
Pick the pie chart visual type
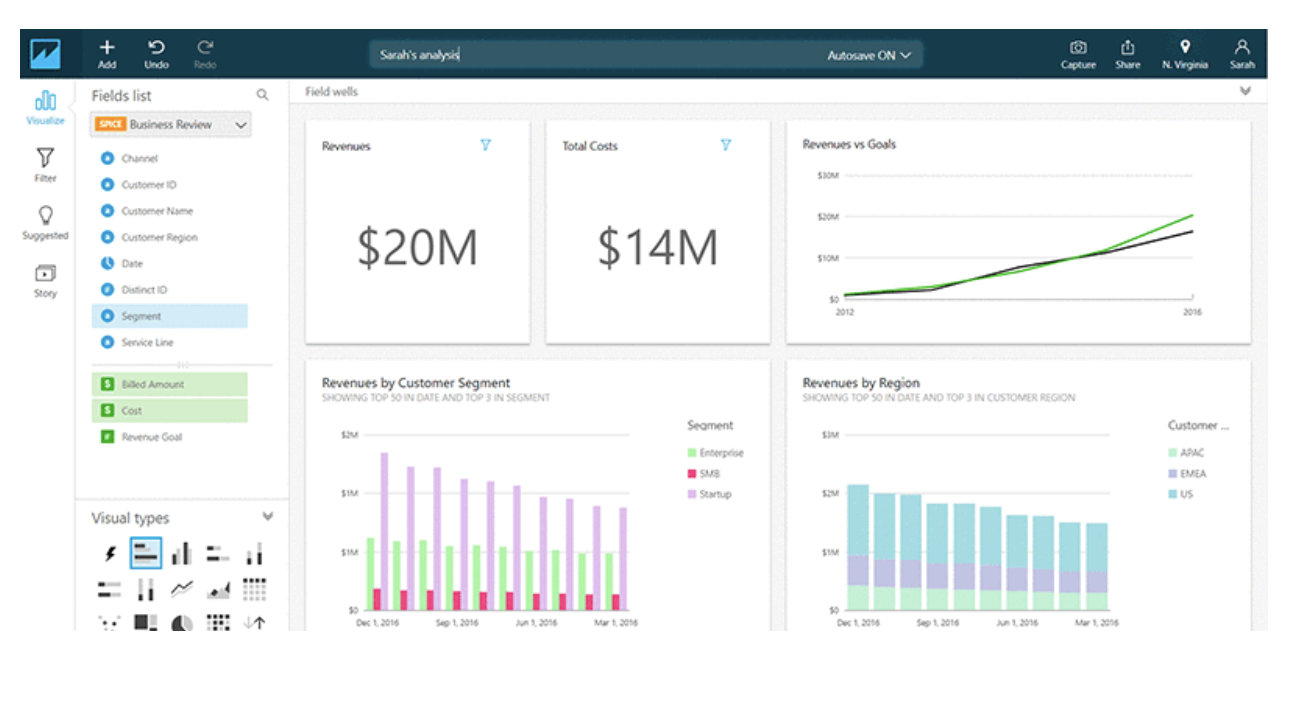tap(181, 623)
